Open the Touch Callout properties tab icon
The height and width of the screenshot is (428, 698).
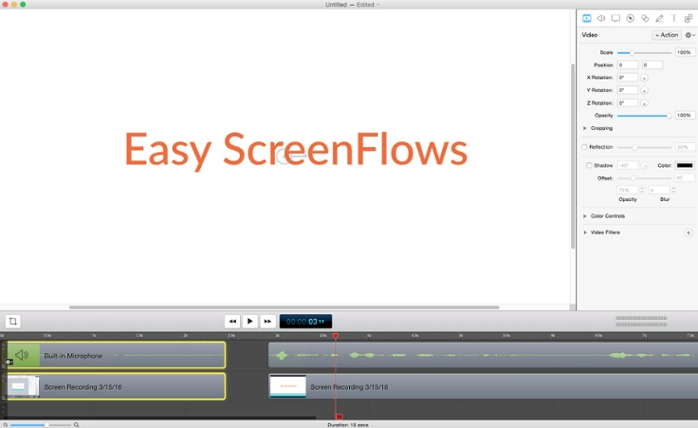click(645, 18)
